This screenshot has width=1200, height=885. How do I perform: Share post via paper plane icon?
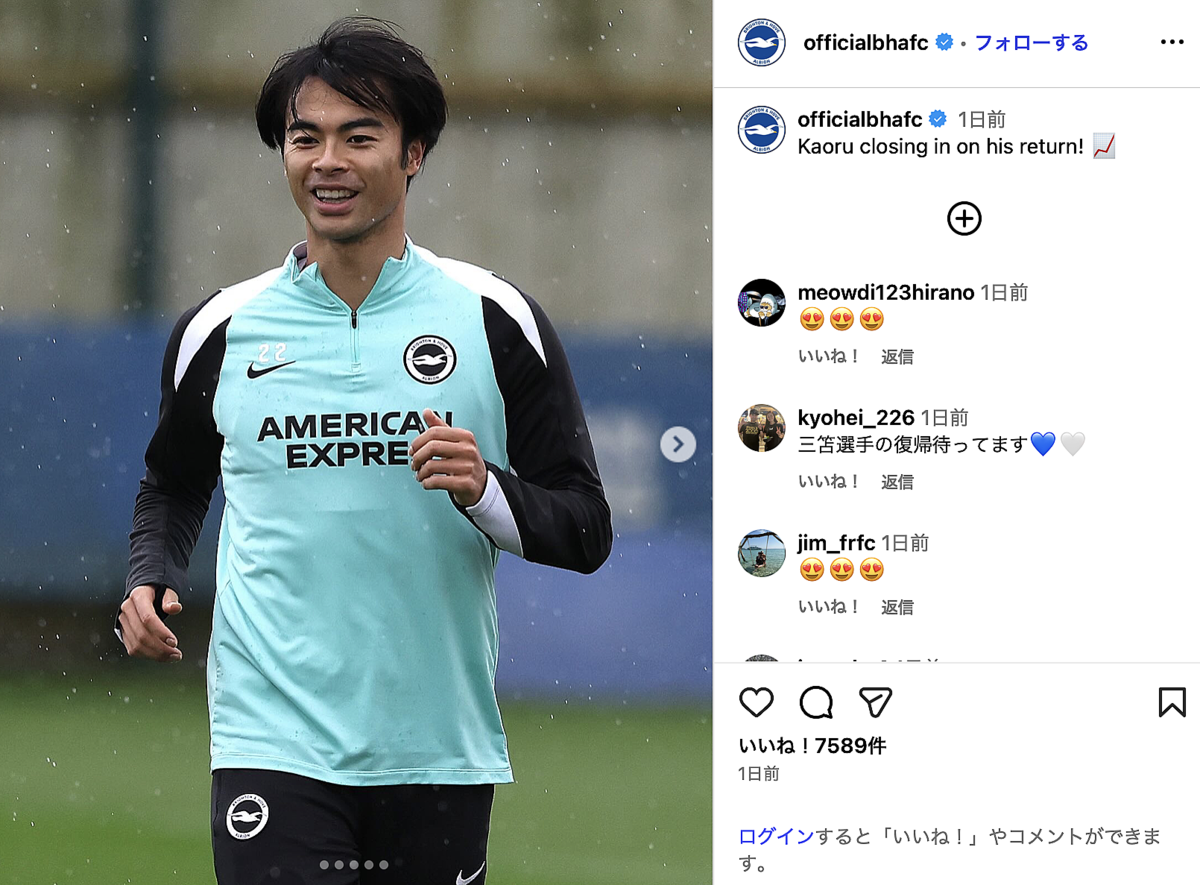[x=875, y=703]
